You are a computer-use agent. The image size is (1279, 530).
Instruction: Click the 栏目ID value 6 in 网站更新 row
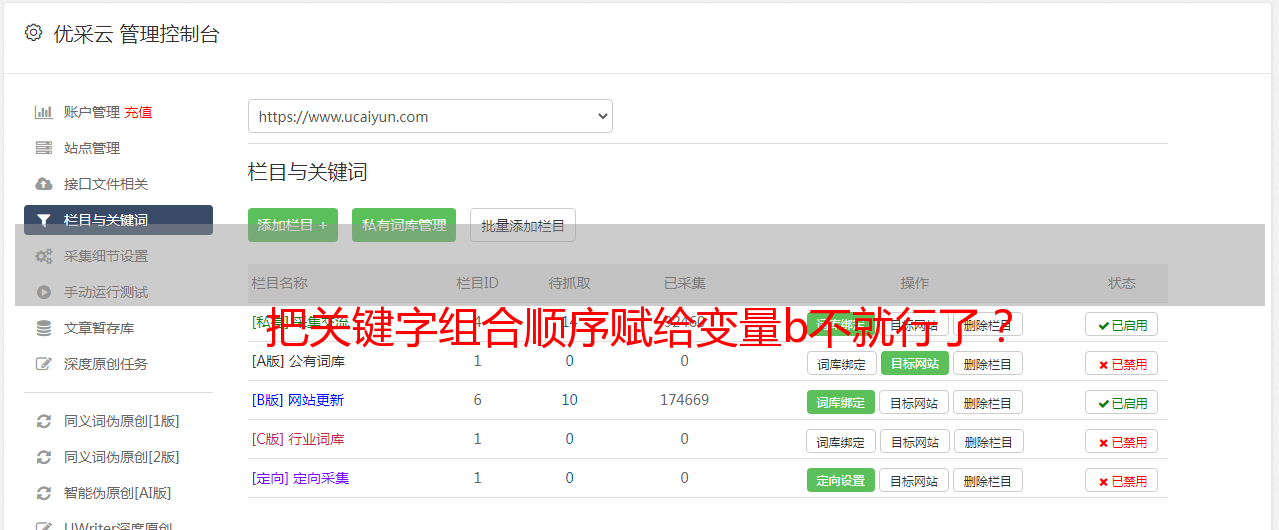pos(478,400)
